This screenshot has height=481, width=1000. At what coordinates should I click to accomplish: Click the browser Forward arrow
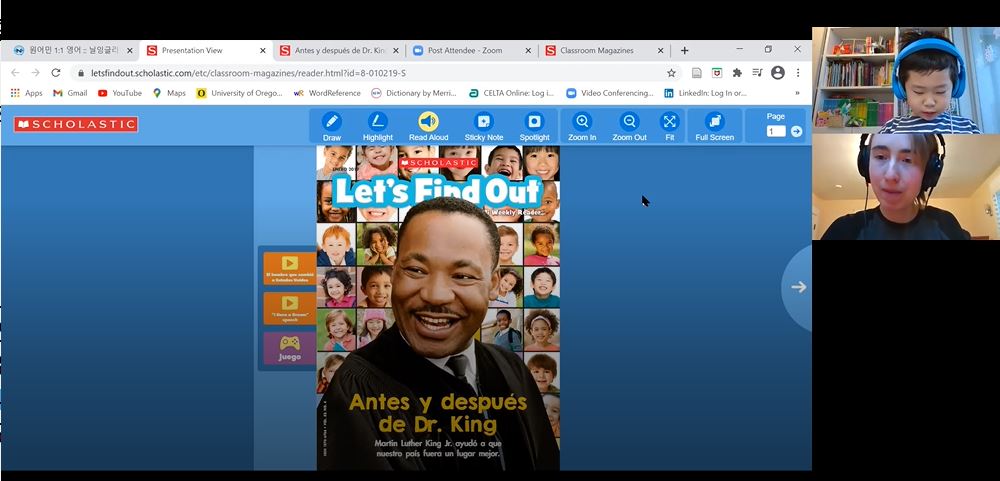pos(35,73)
